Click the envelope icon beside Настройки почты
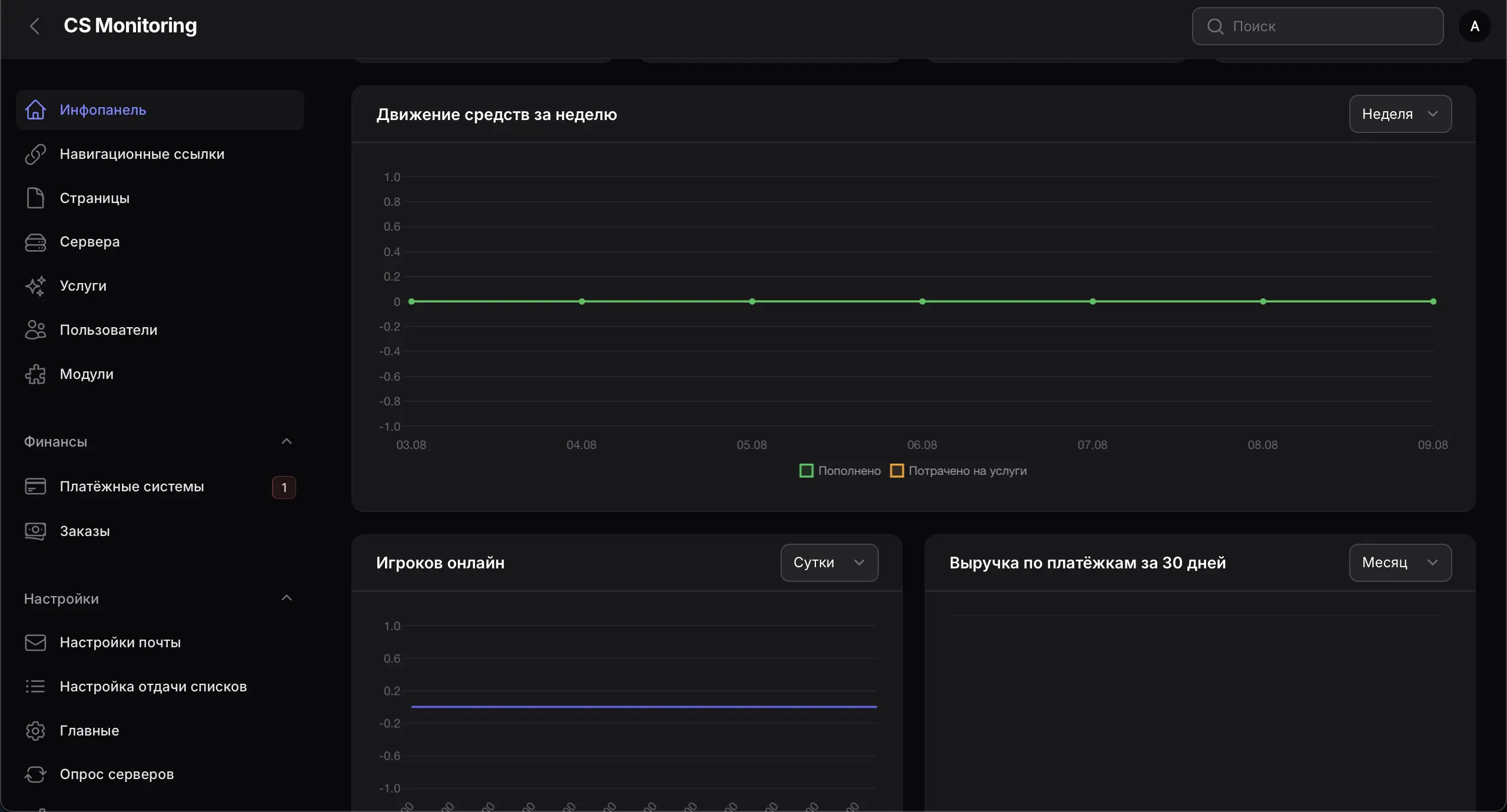 35,643
